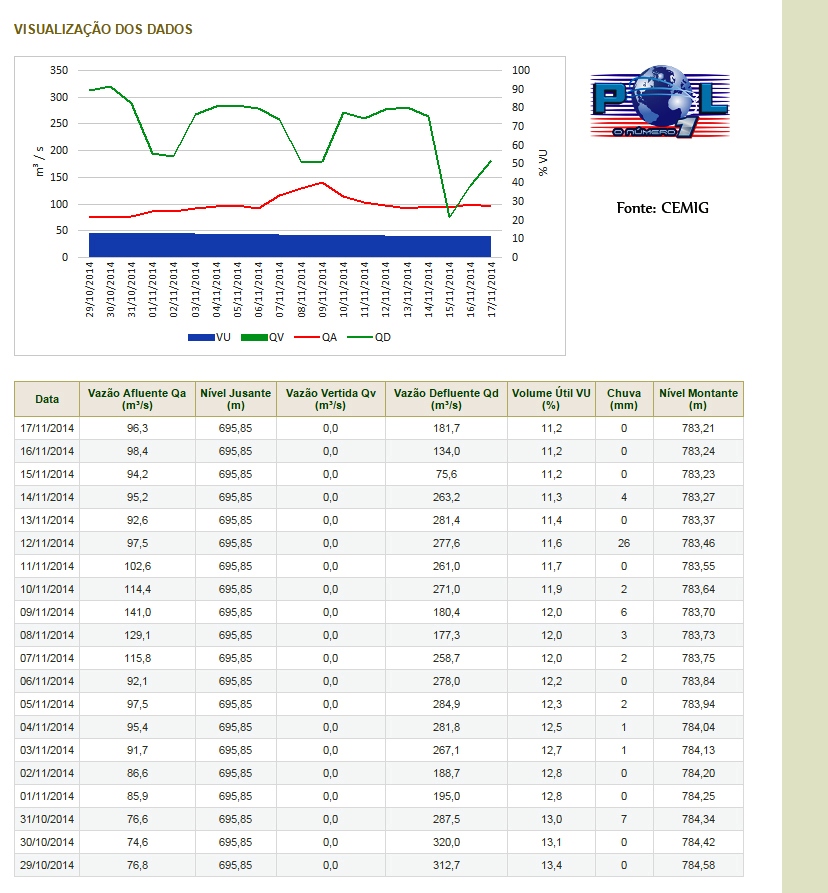The image size is (828, 893).
Task: Click the 90 label on the right axis
Action: (x=518, y=89)
